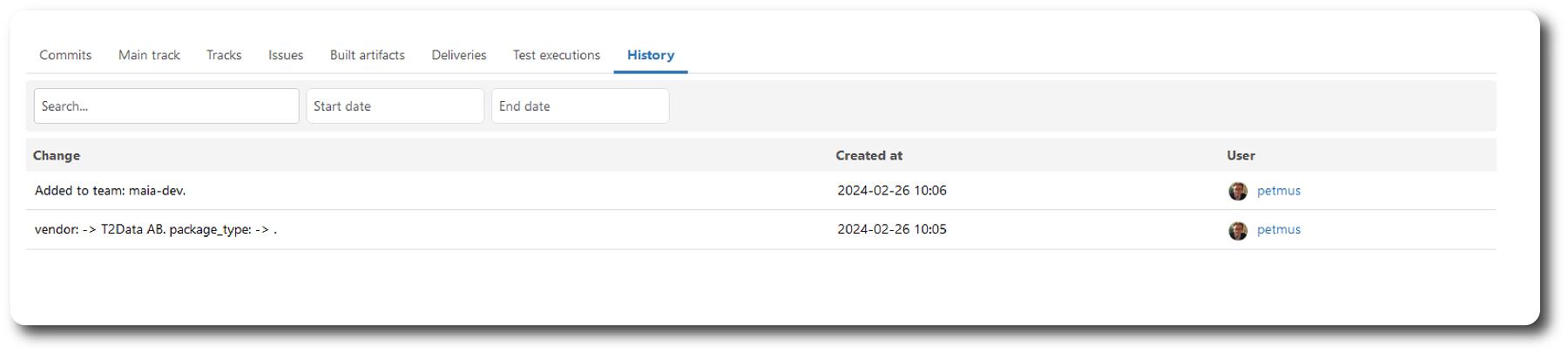Viewport: 1568px width, 353px height.
Task: Click petmus avatar in the 10:05 row
Action: tap(1238, 230)
